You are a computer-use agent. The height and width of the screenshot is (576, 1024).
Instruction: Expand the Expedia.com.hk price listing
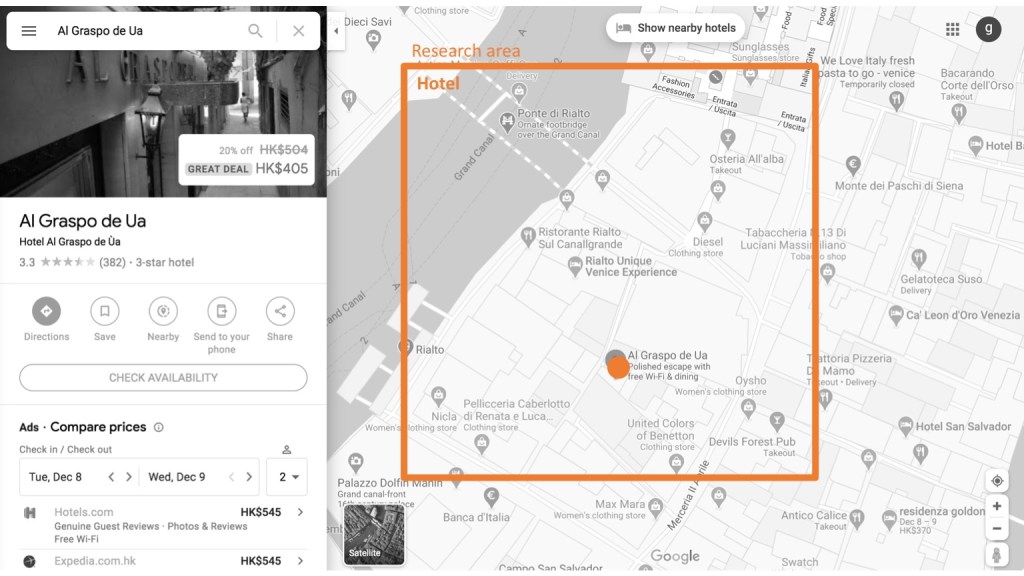(x=300, y=561)
